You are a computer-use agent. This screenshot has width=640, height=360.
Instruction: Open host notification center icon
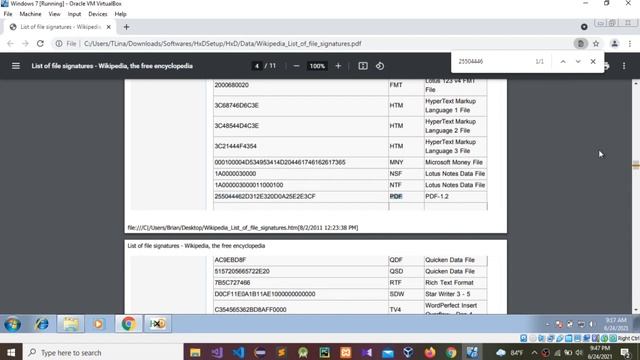tap(625, 352)
